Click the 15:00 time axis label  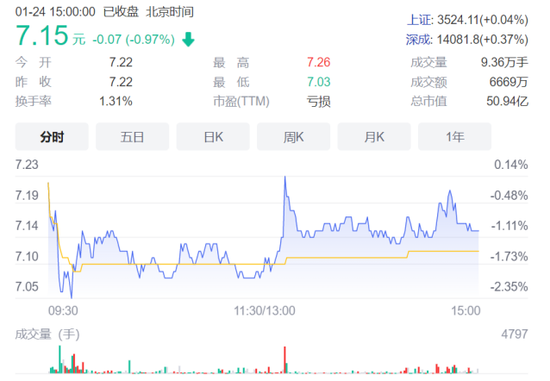tap(466, 310)
